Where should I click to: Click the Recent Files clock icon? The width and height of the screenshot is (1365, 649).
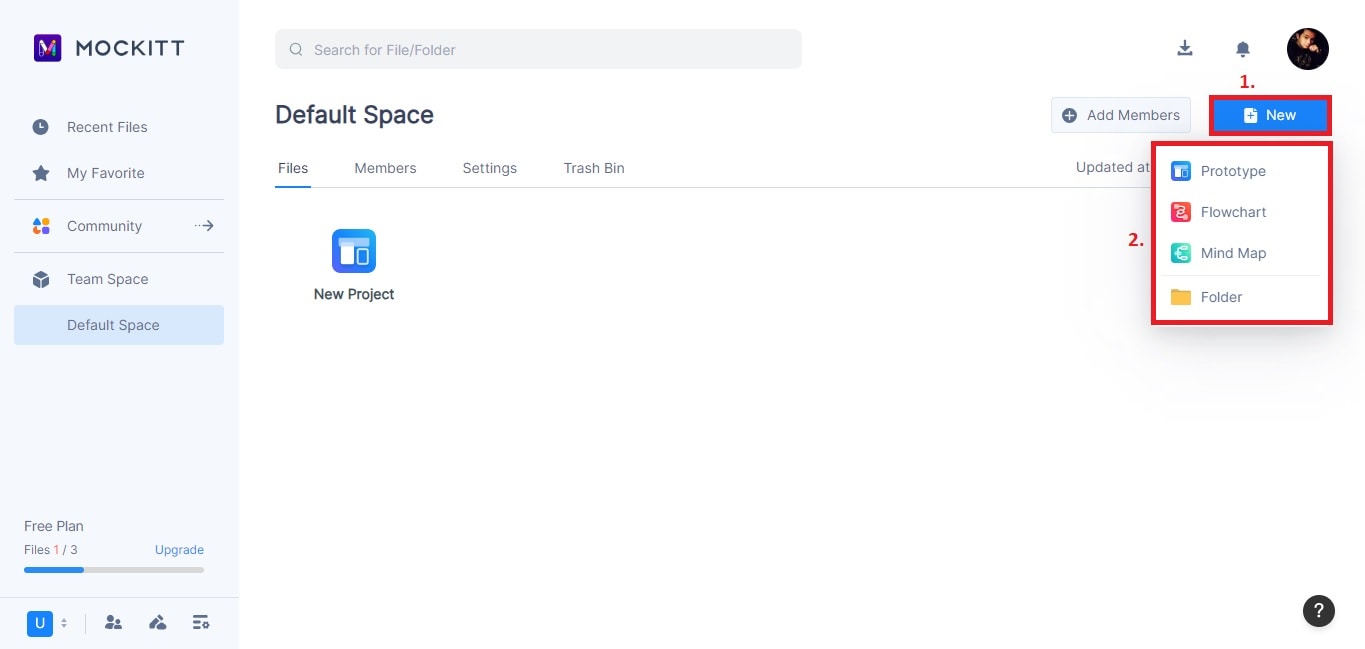click(x=41, y=127)
